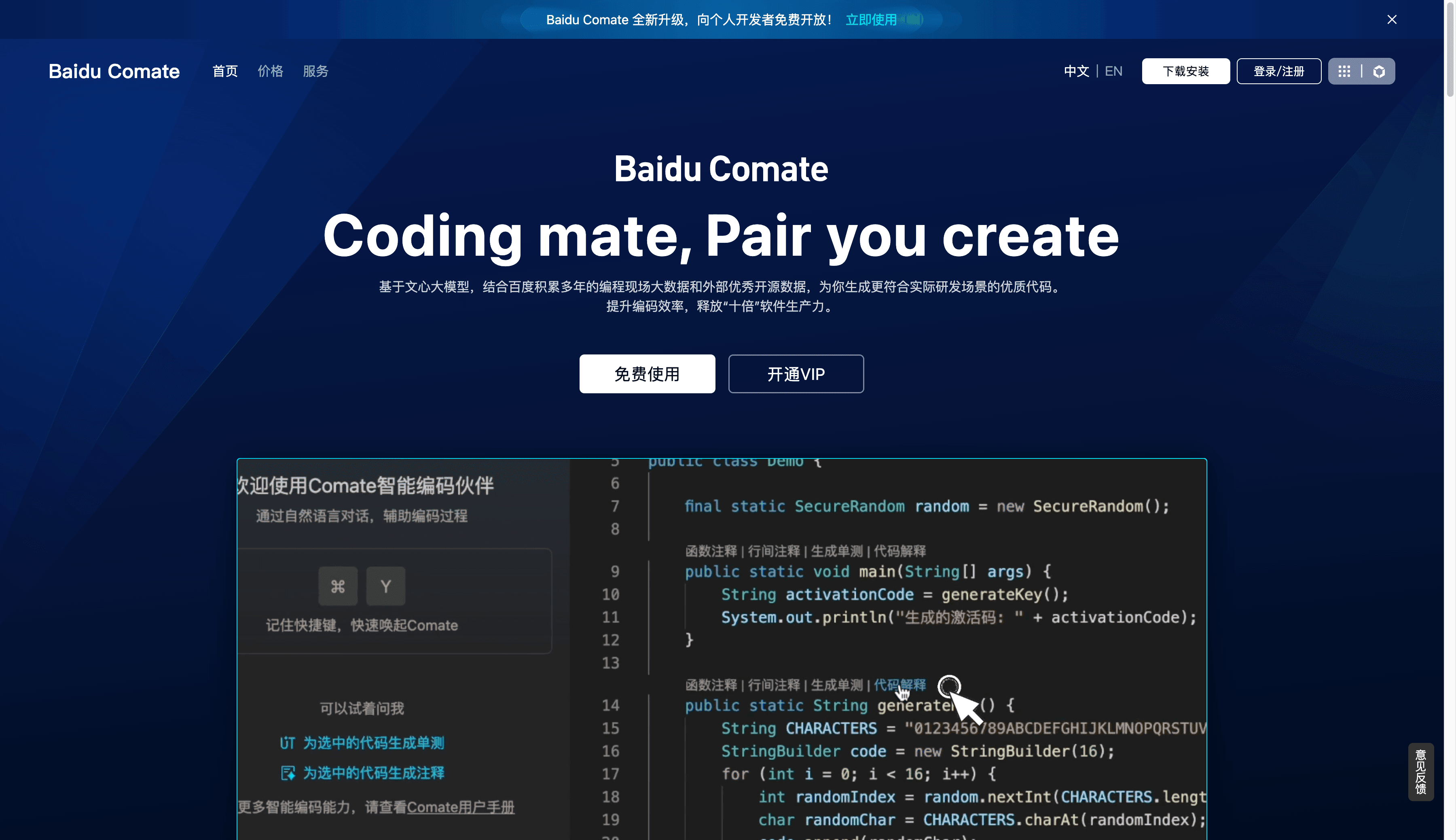Image resolution: width=1456 pixels, height=840 pixels.
Task: Click the 登录/注册 button
Action: [x=1278, y=72]
